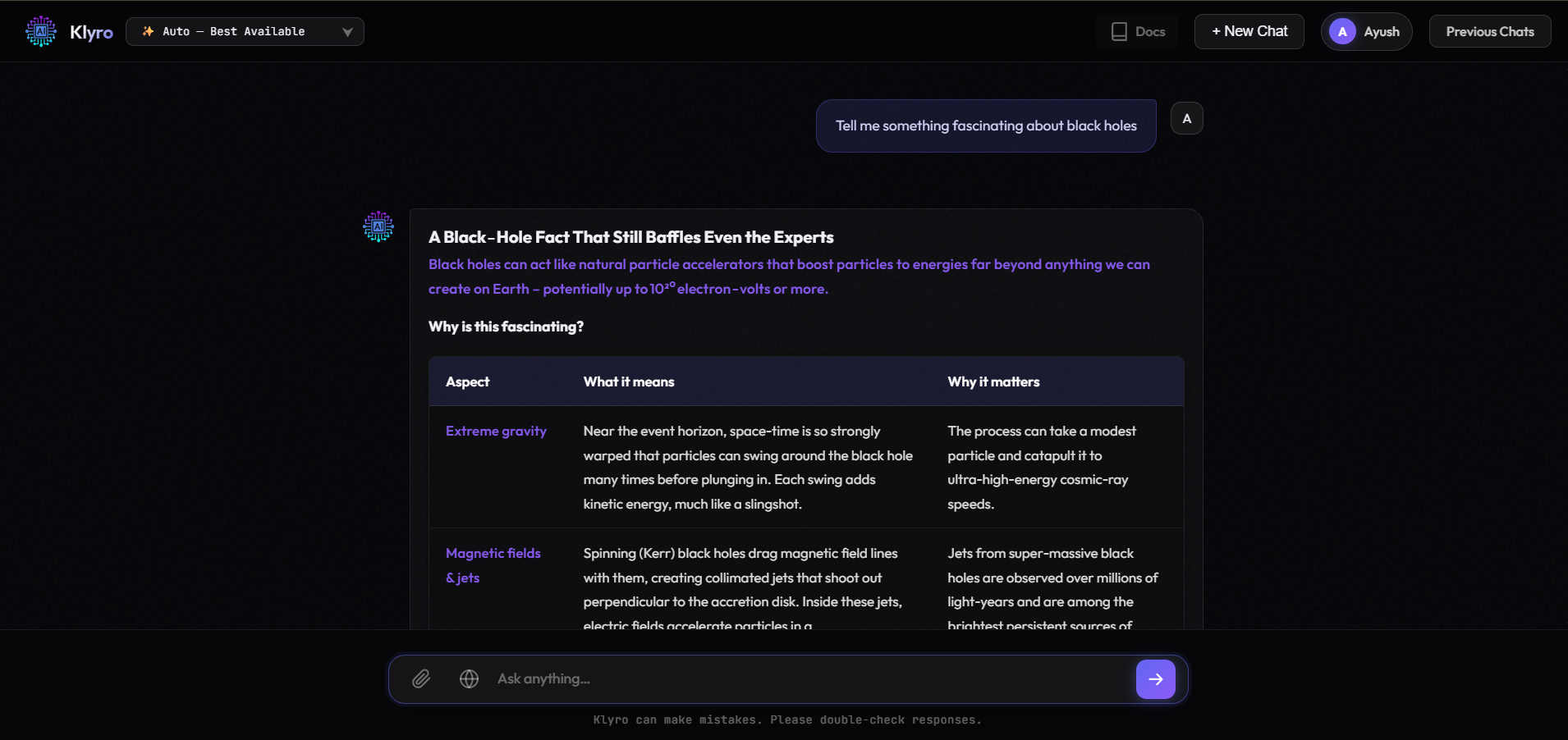Viewport: 1568px width, 740px height.
Task: Click the cell describing event horizon slingshot
Action: (x=748, y=467)
